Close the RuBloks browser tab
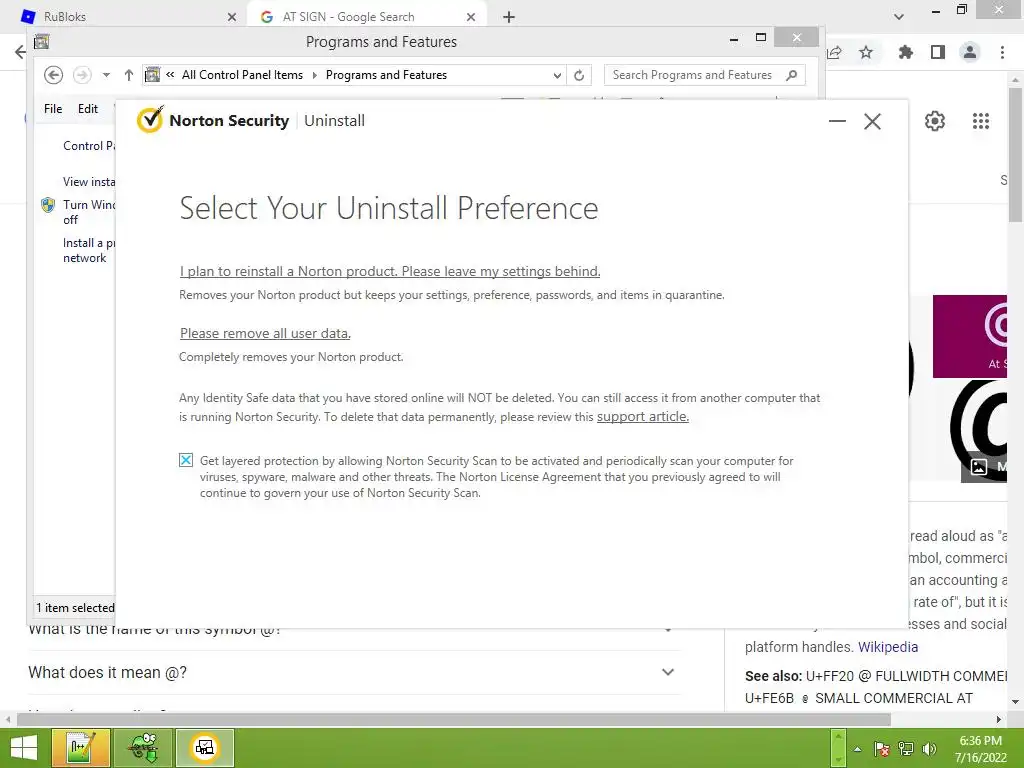 click(x=231, y=17)
